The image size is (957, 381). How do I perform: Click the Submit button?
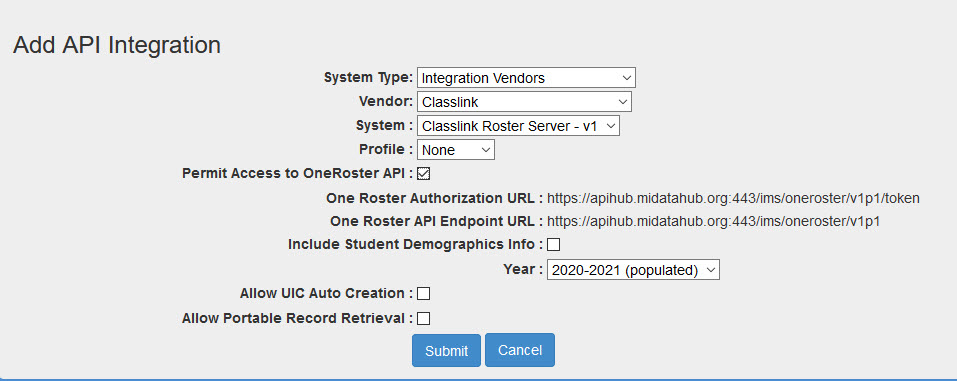click(446, 350)
